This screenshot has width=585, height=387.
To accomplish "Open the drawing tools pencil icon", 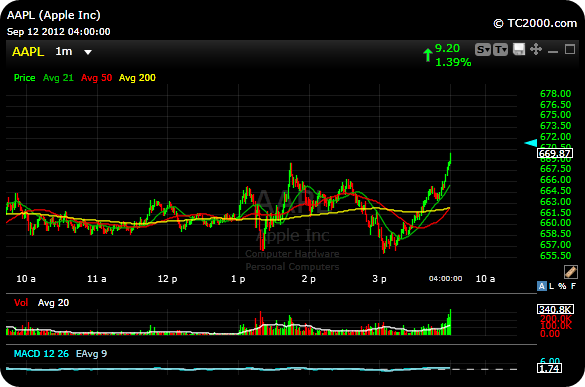I will tap(571, 272).
